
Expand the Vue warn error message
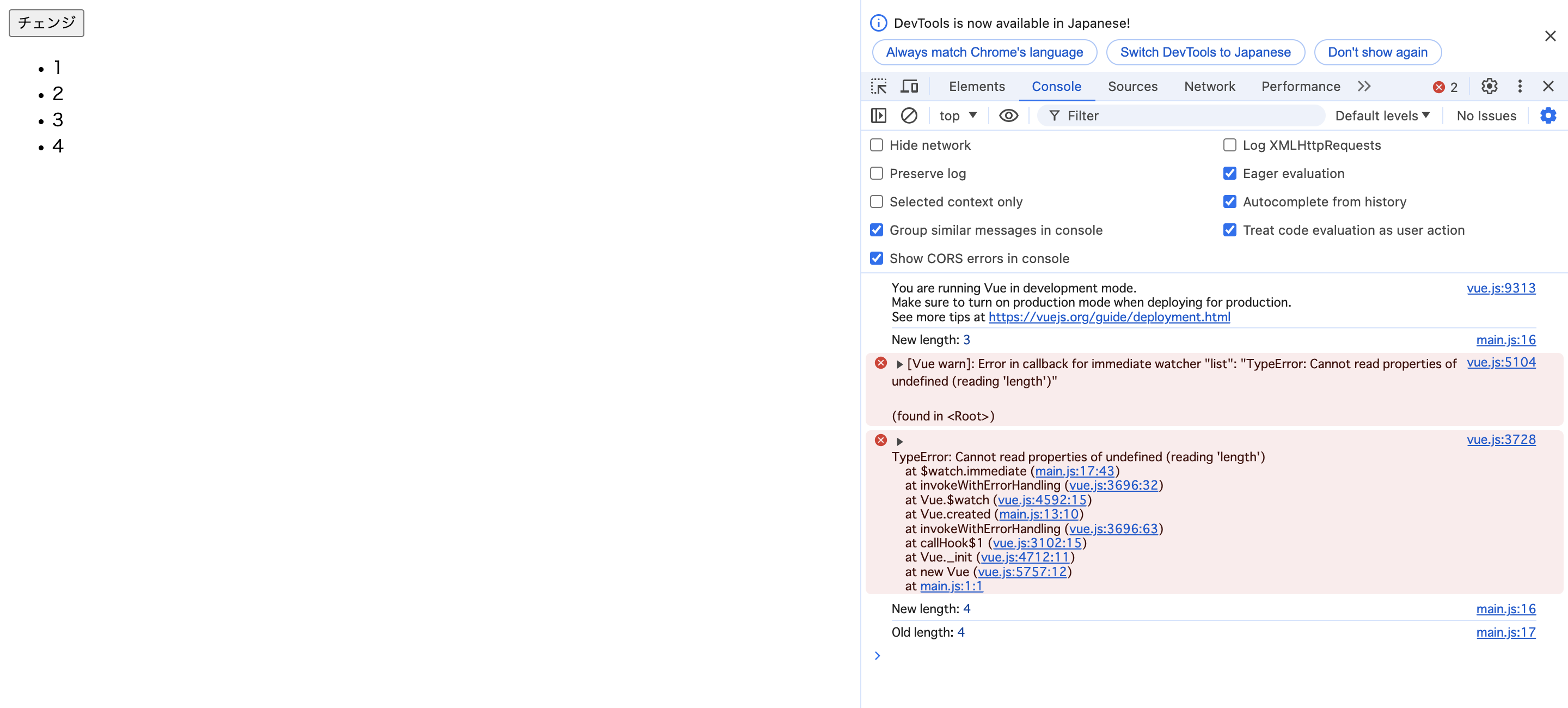899,364
